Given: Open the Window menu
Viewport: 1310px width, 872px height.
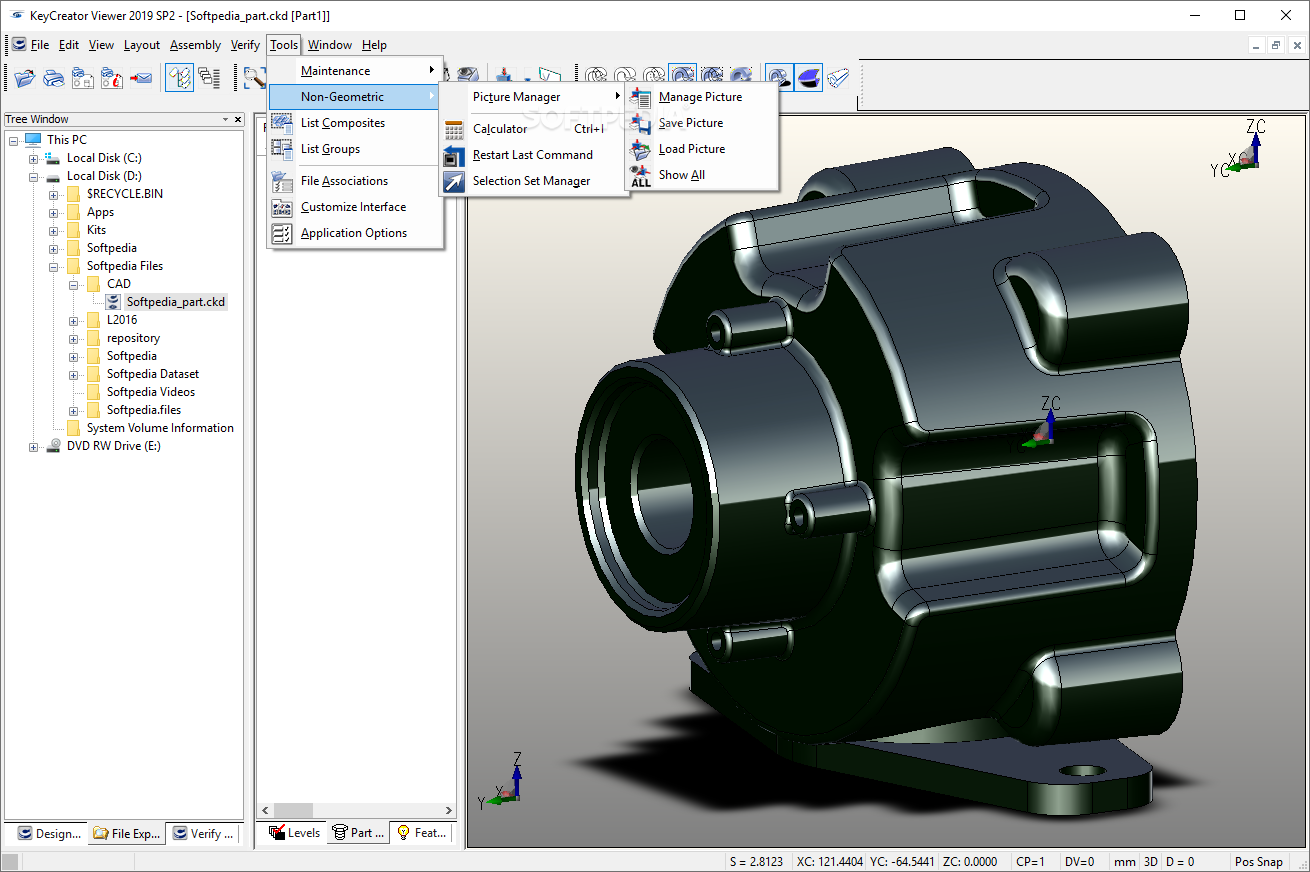Looking at the screenshot, I should [330, 45].
